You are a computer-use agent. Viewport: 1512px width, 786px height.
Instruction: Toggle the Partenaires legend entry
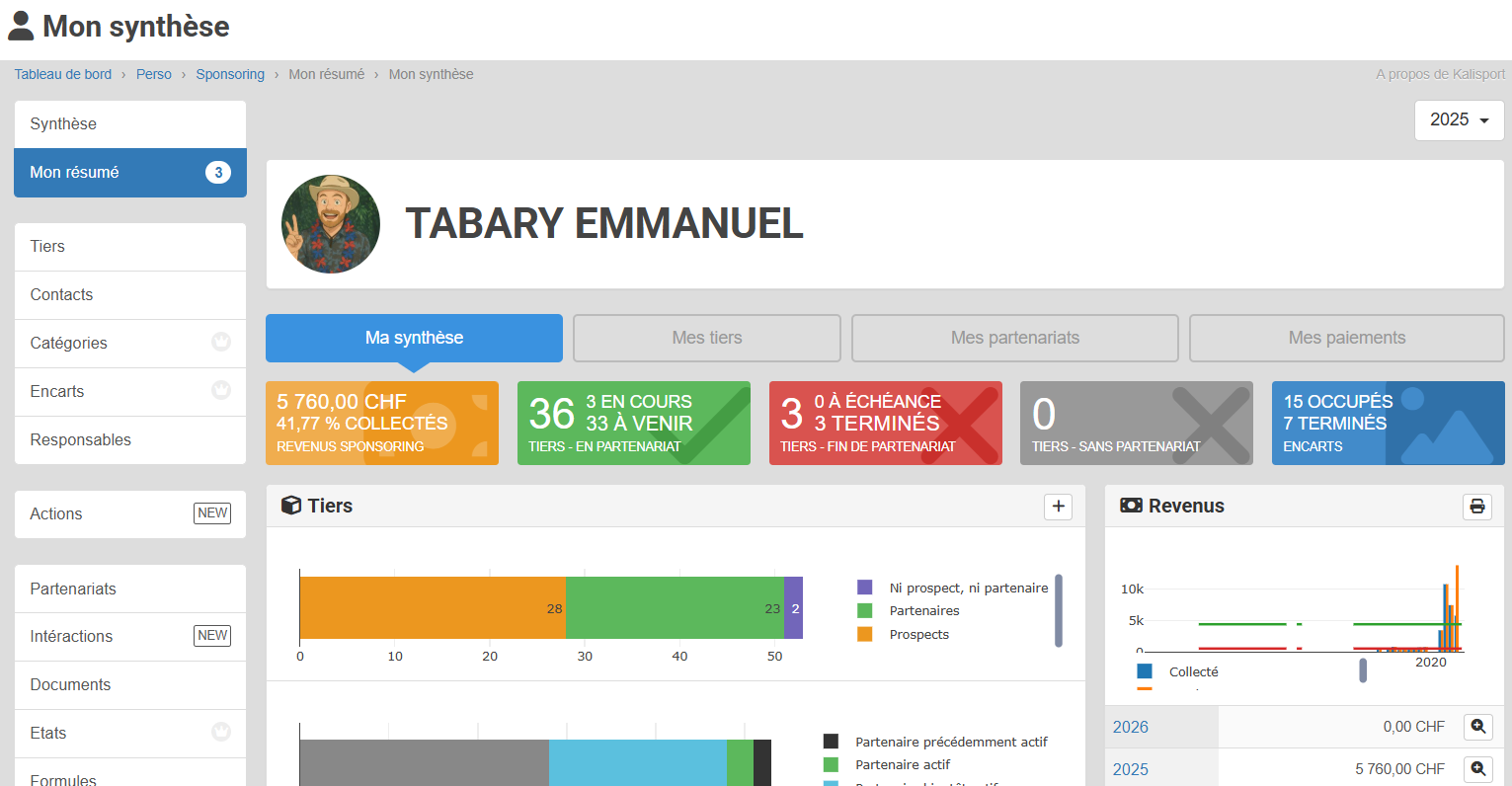[923, 611]
